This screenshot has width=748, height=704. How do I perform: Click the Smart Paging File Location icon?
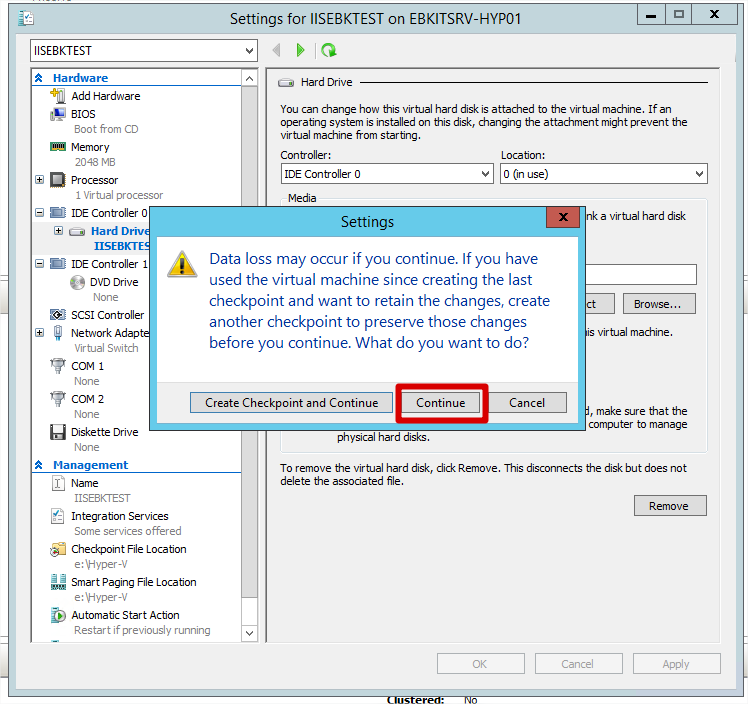(x=57, y=582)
